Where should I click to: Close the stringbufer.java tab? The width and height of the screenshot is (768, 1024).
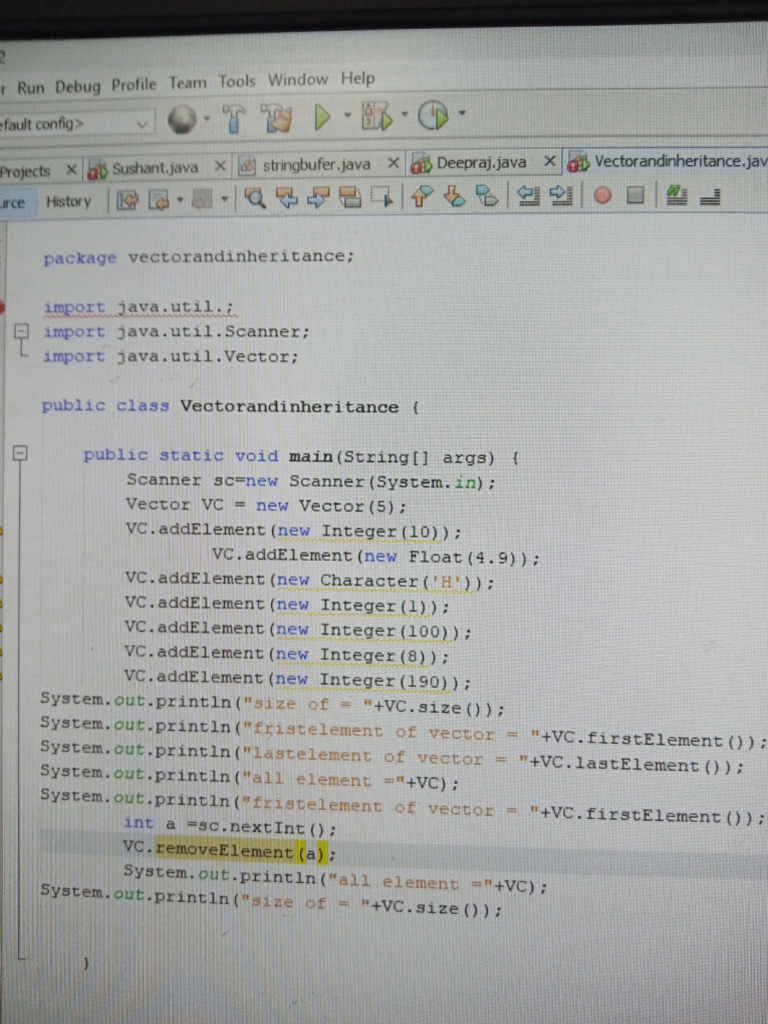(393, 163)
